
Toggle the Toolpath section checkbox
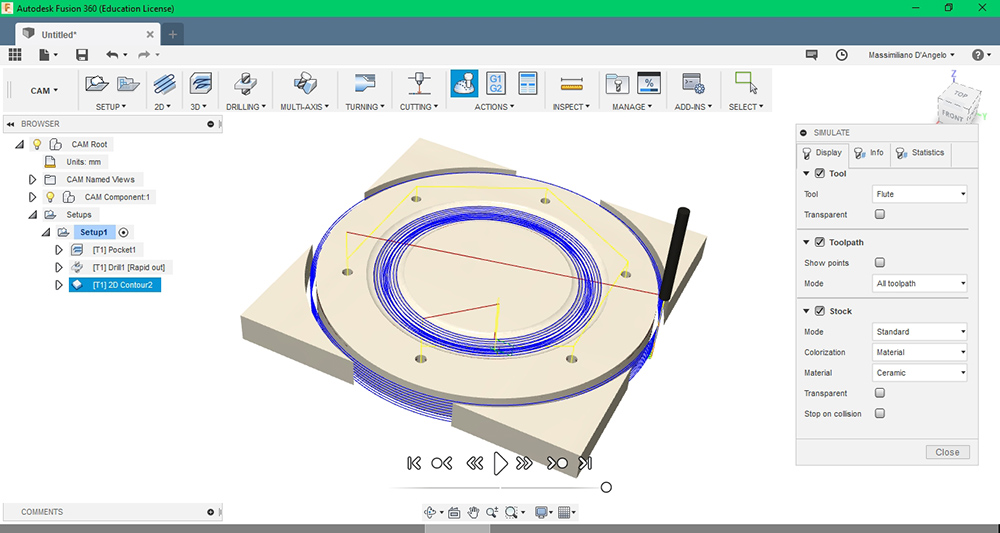(x=820, y=242)
